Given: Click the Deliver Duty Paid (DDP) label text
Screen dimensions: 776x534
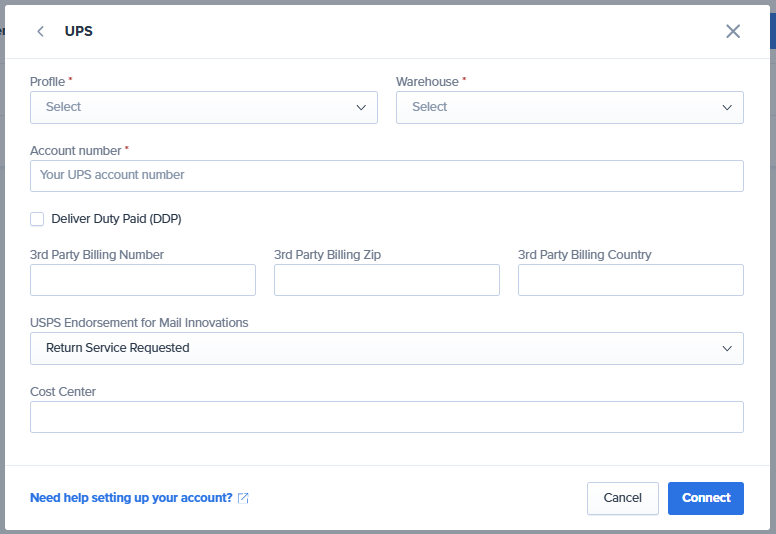Looking at the screenshot, I should coord(116,219).
